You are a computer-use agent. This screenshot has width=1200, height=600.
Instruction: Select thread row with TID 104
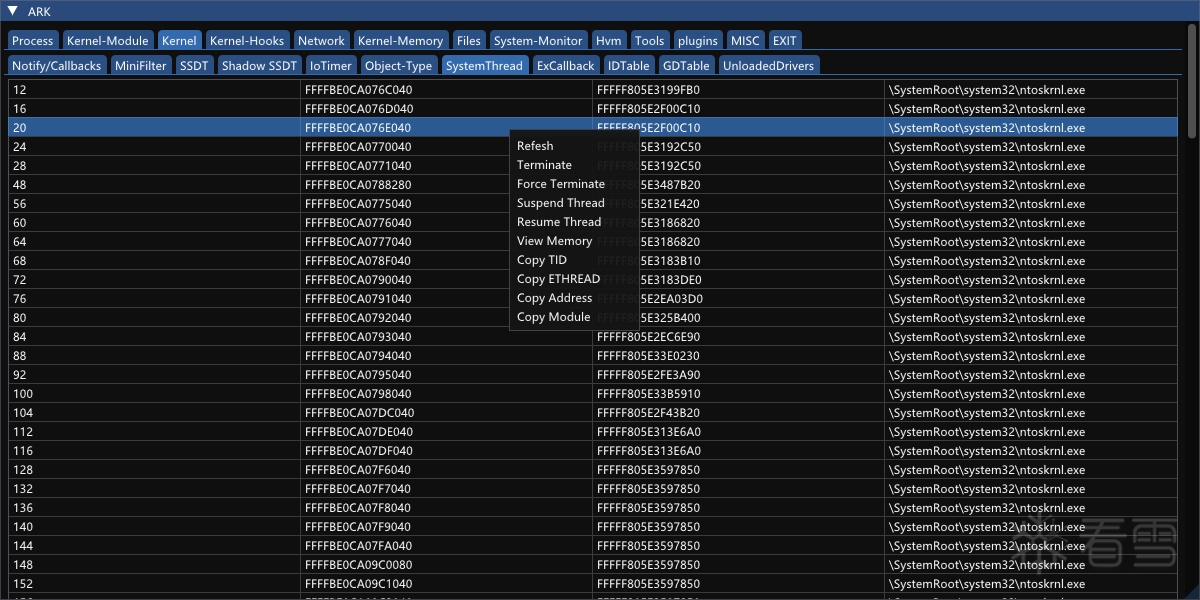coord(594,413)
